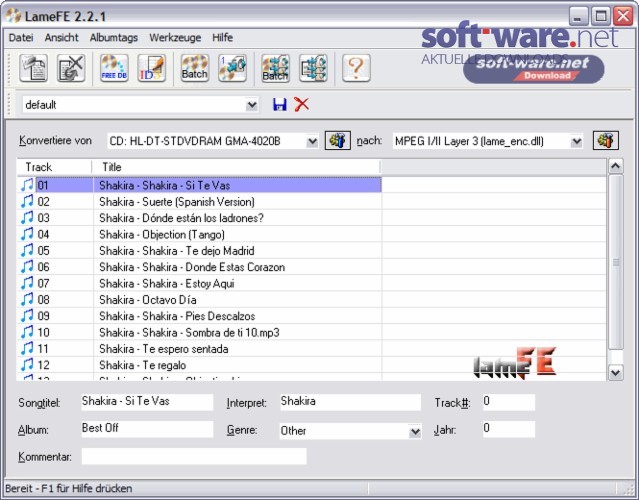The width and height of the screenshot is (639, 500).
Task: Click the toolbar icon left of help
Action: 313,68
